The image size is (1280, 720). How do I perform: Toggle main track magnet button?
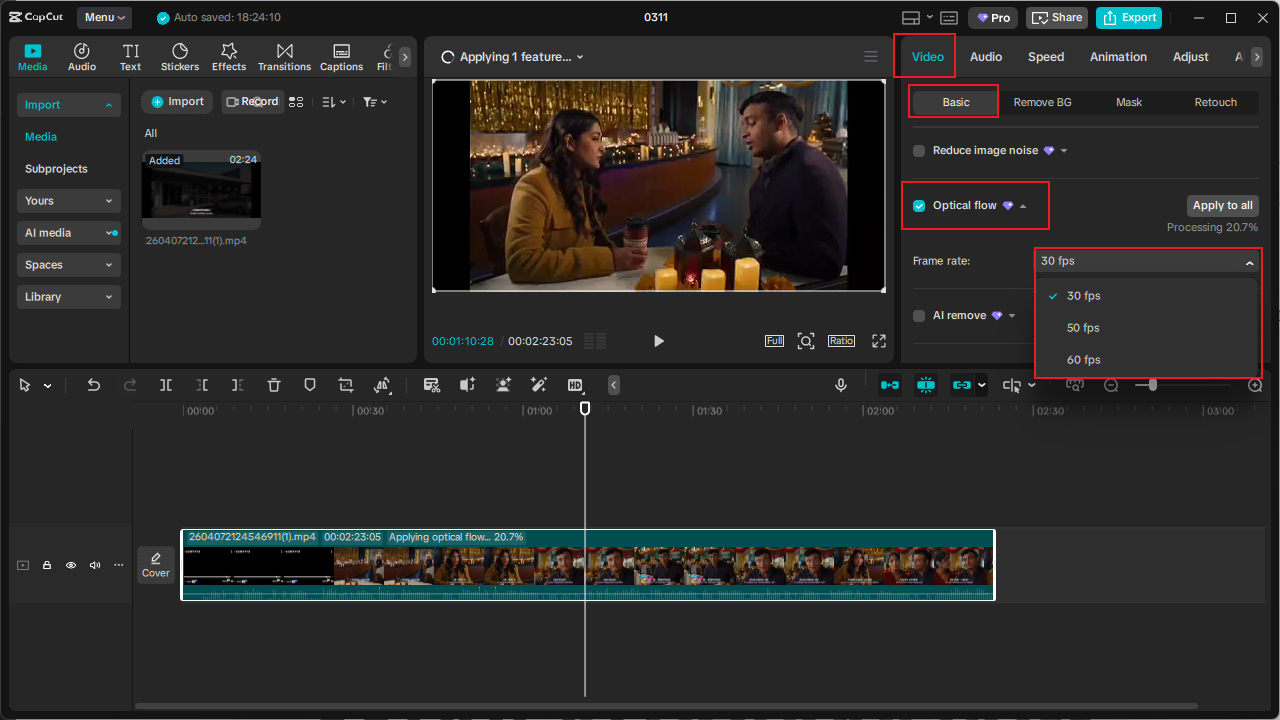click(890, 385)
